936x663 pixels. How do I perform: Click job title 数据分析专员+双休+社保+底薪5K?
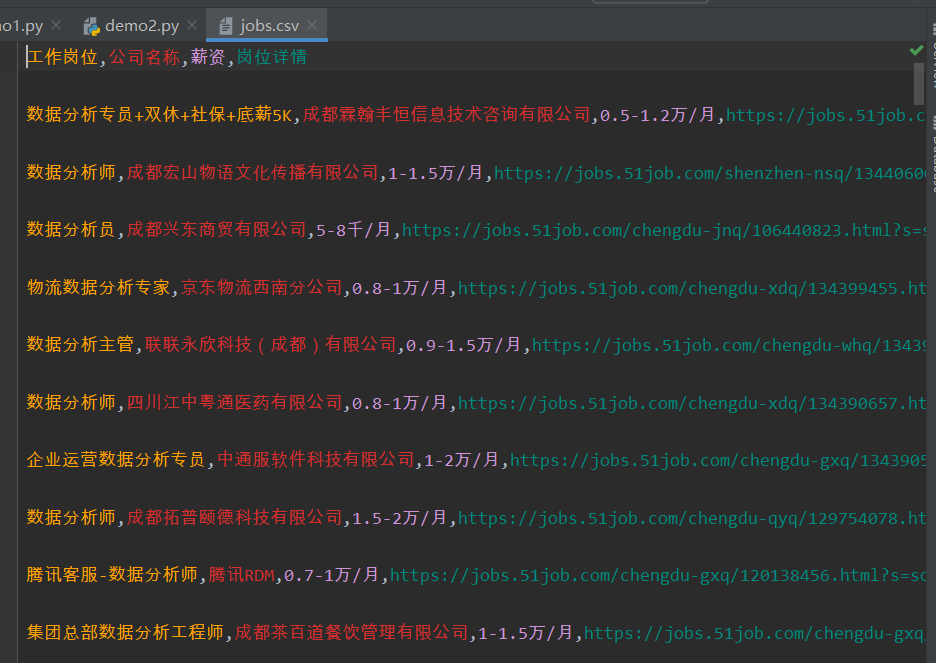point(159,115)
